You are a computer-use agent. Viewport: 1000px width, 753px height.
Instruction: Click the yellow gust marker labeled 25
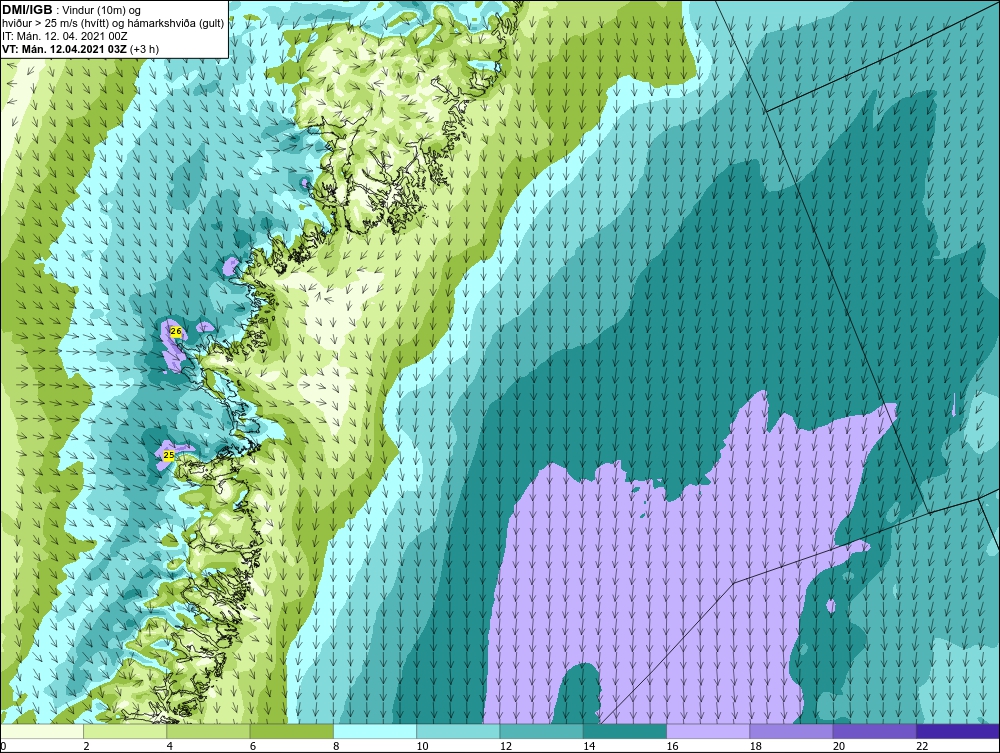point(168,455)
